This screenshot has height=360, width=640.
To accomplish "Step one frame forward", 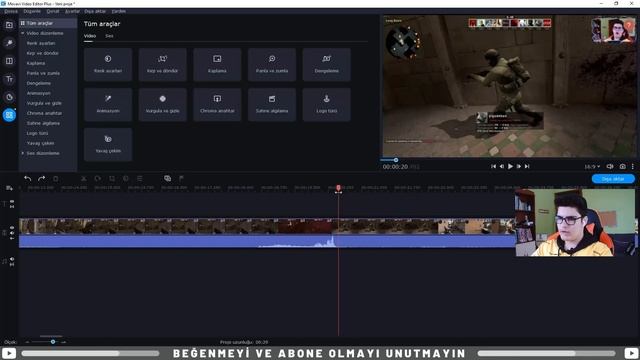I will (x=518, y=167).
